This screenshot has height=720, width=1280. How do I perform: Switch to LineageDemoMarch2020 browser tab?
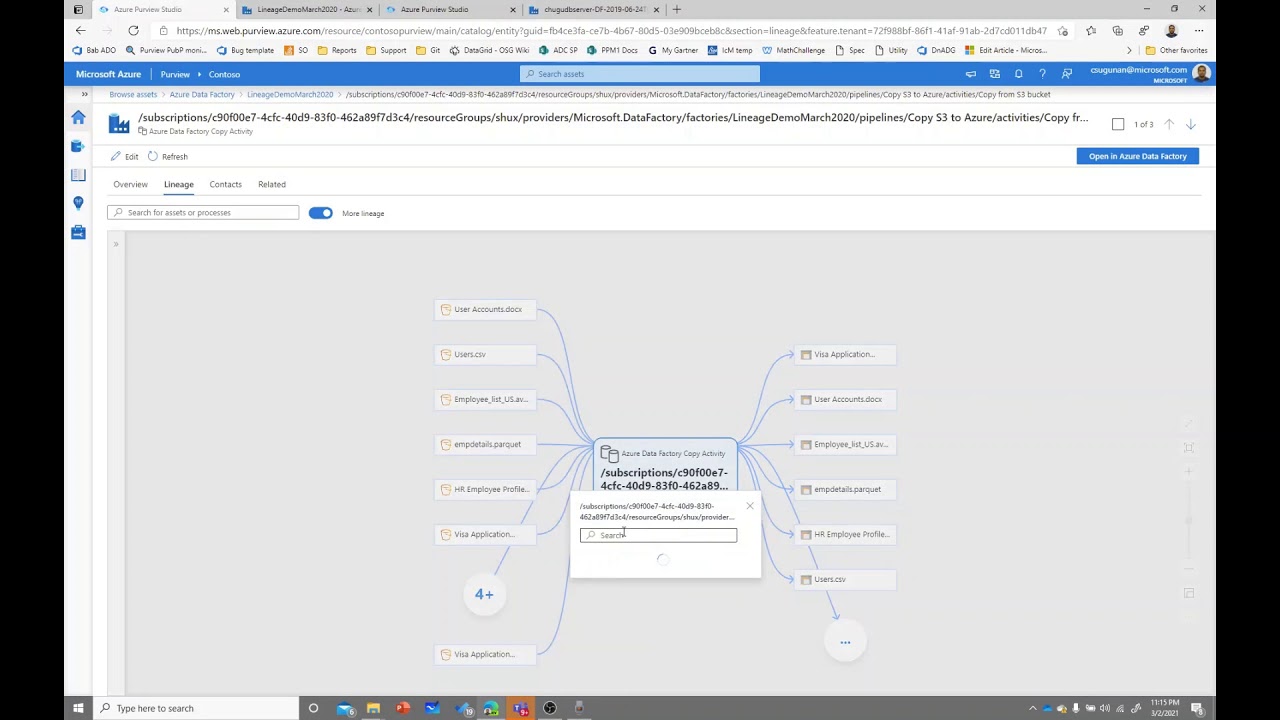pyautogui.click(x=307, y=9)
